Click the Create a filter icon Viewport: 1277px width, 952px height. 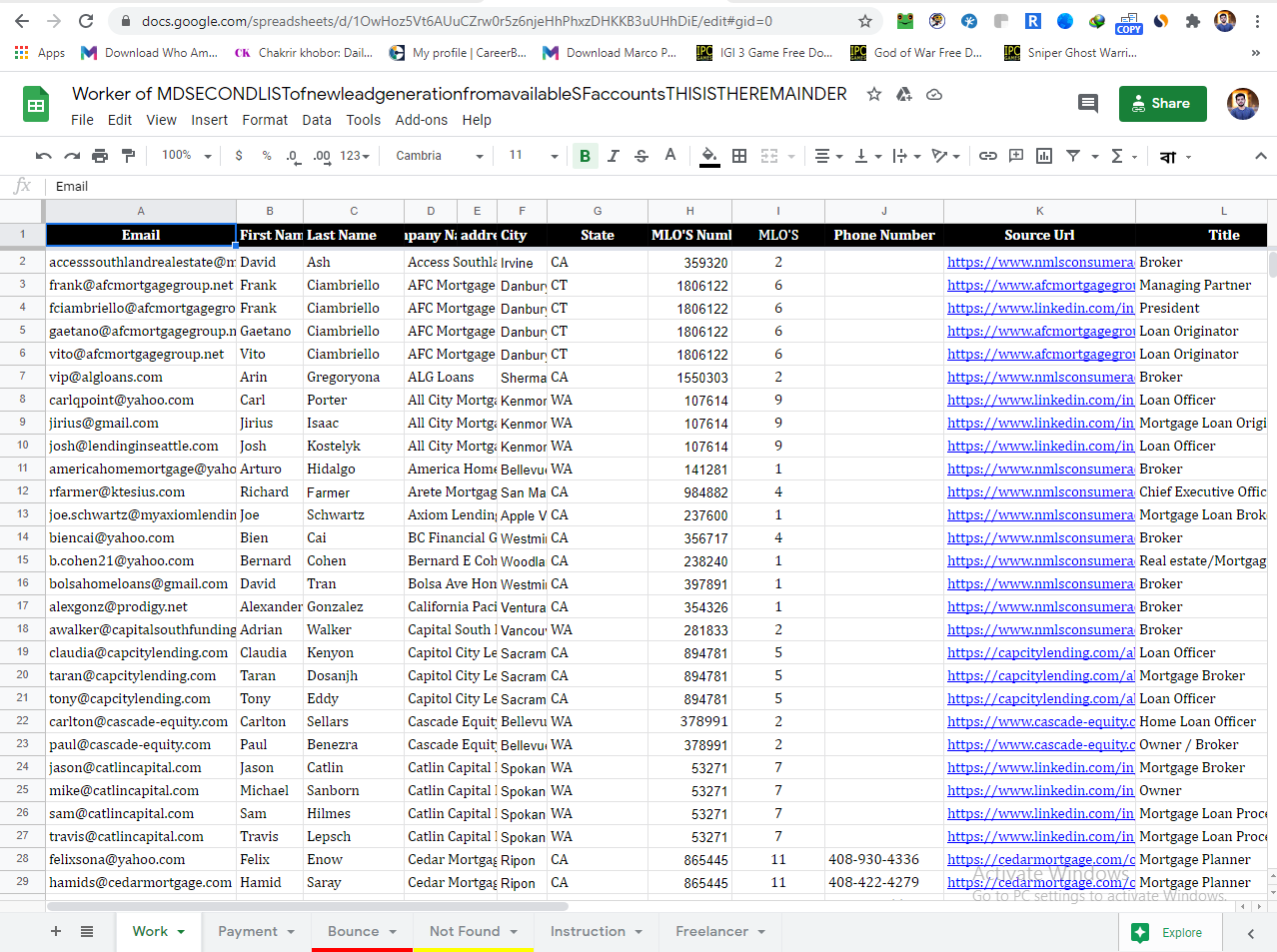[x=1071, y=156]
